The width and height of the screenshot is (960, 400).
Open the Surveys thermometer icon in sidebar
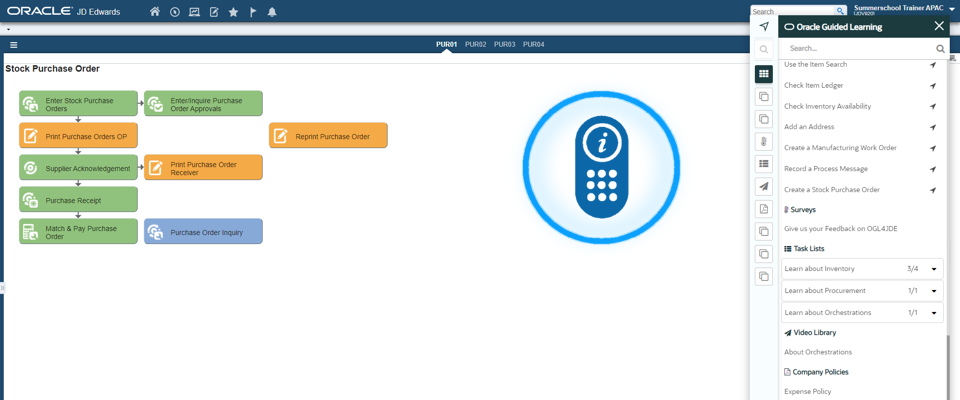763,142
